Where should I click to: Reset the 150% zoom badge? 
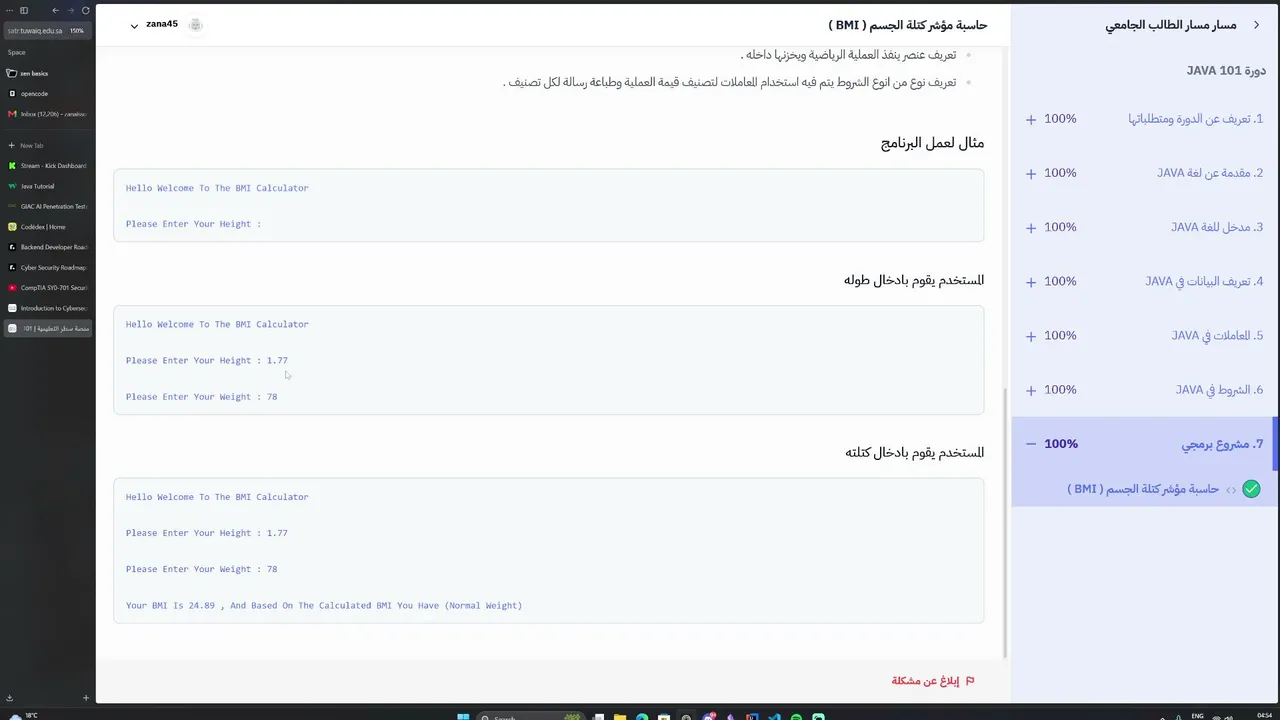(x=77, y=31)
